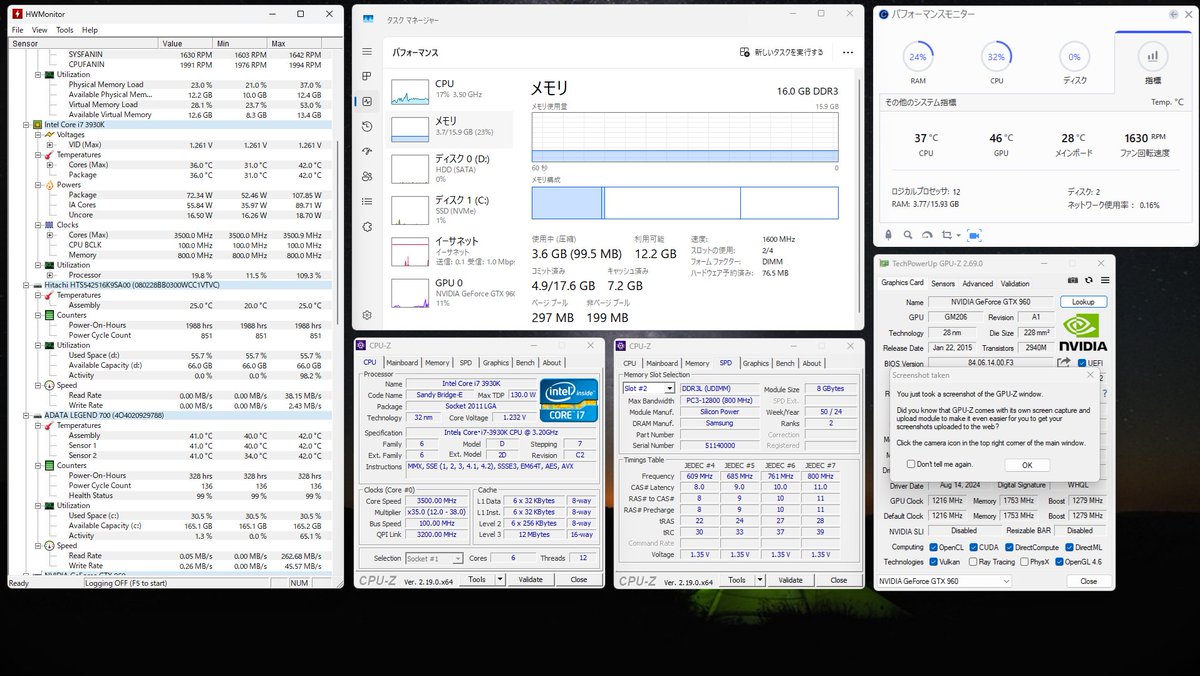Click the microphone icon in Performance Monitor
This screenshot has height=676, width=1200.
888,235
